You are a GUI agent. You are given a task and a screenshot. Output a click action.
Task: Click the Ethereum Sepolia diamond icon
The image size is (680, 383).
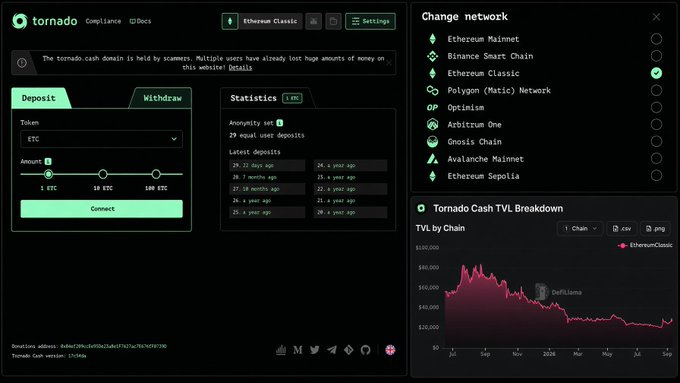432,176
